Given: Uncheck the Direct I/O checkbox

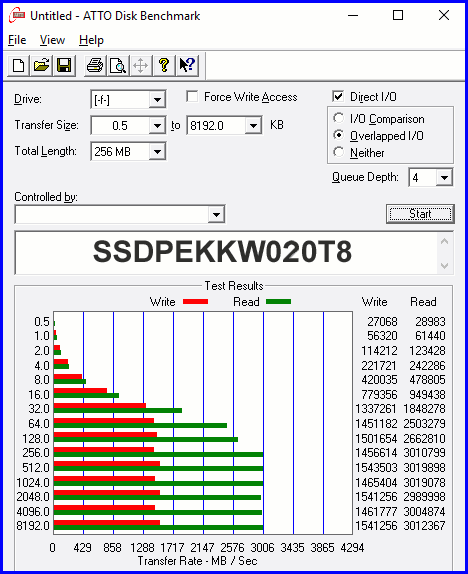Looking at the screenshot, I should (x=338, y=97).
